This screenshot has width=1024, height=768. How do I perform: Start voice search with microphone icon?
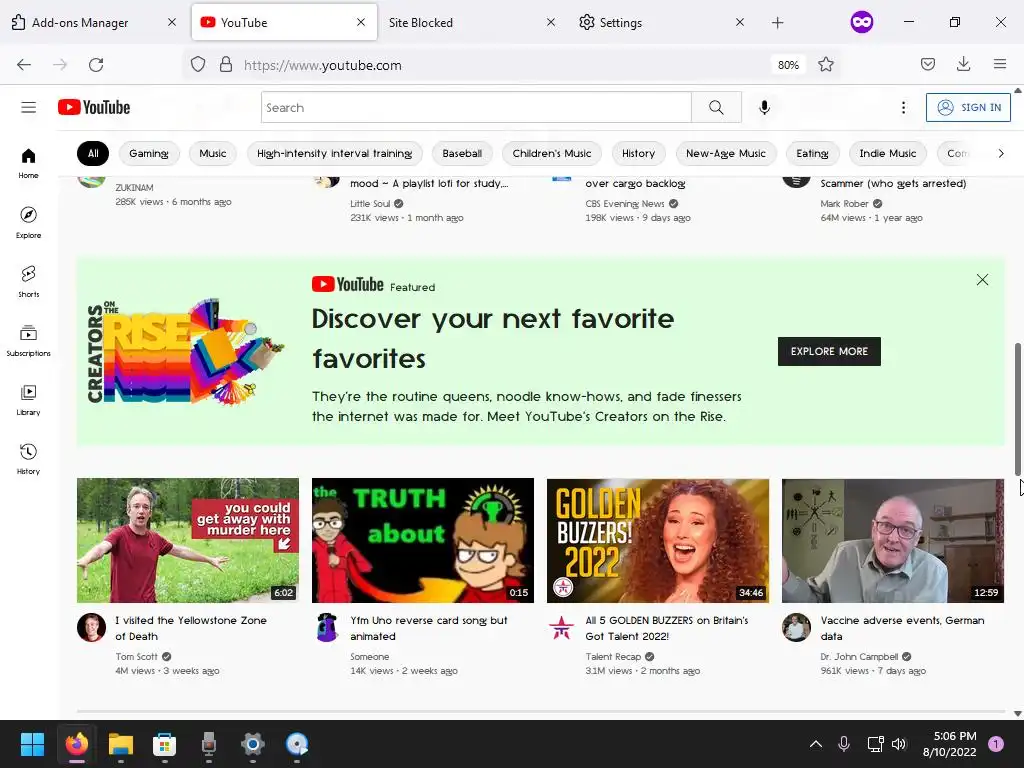tap(764, 107)
